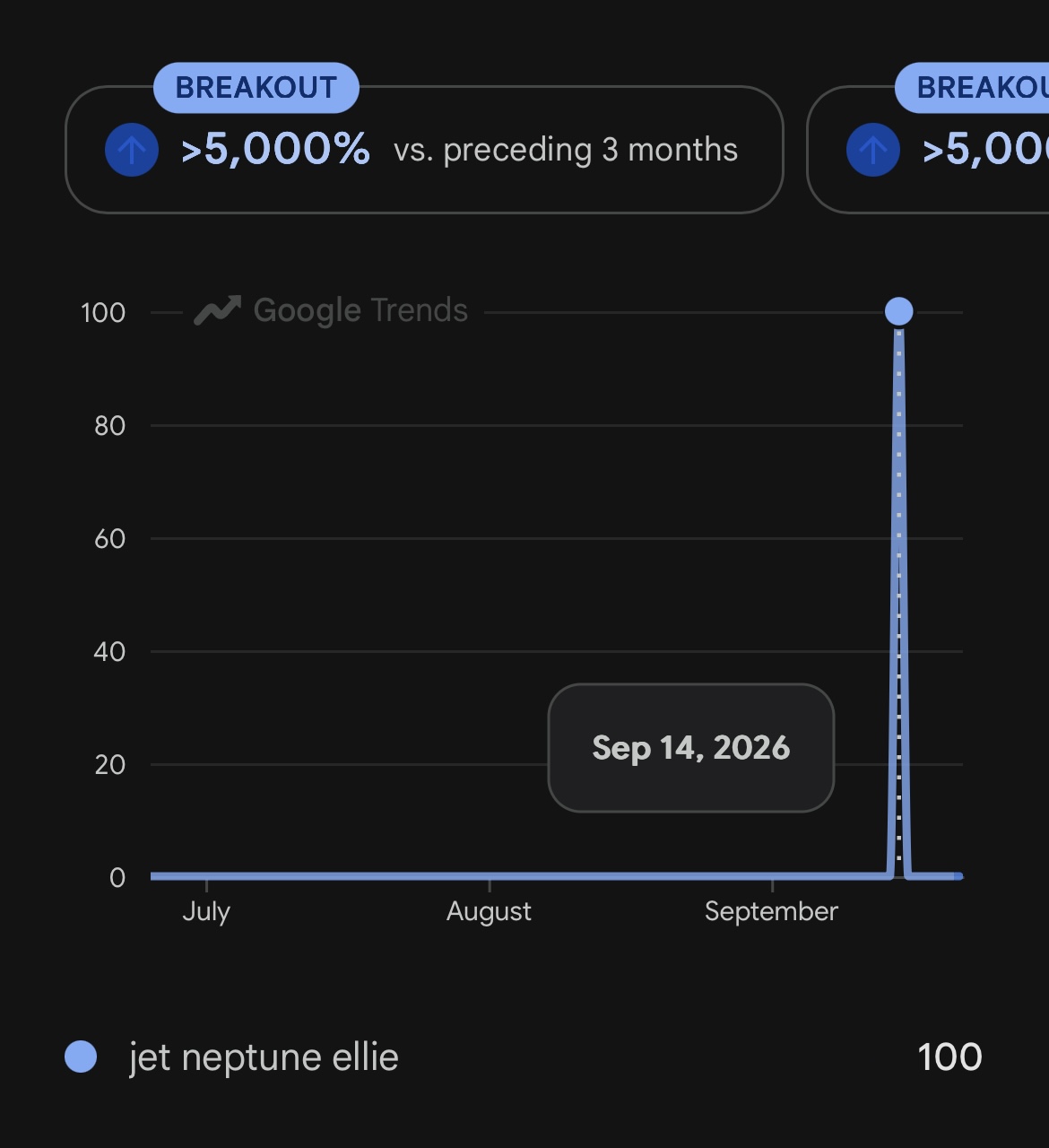The width and height of the screenshot is (1049, 1148).
Task: Select the first BREAKOUT badge label
Action: tap(256, 88)
